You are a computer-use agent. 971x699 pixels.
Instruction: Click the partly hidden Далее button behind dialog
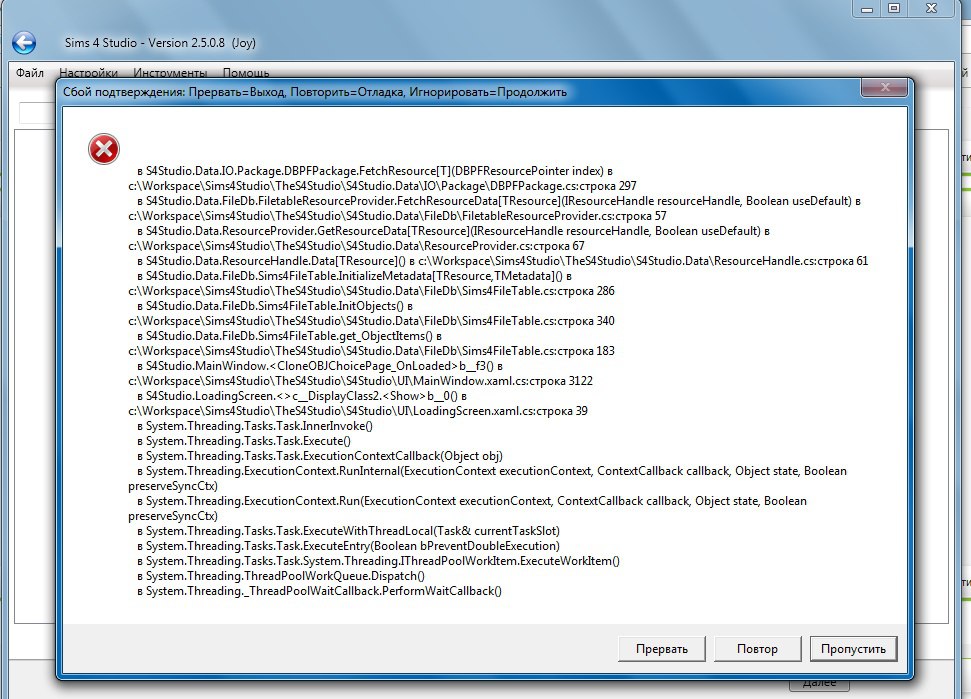[x=819, y=684]
